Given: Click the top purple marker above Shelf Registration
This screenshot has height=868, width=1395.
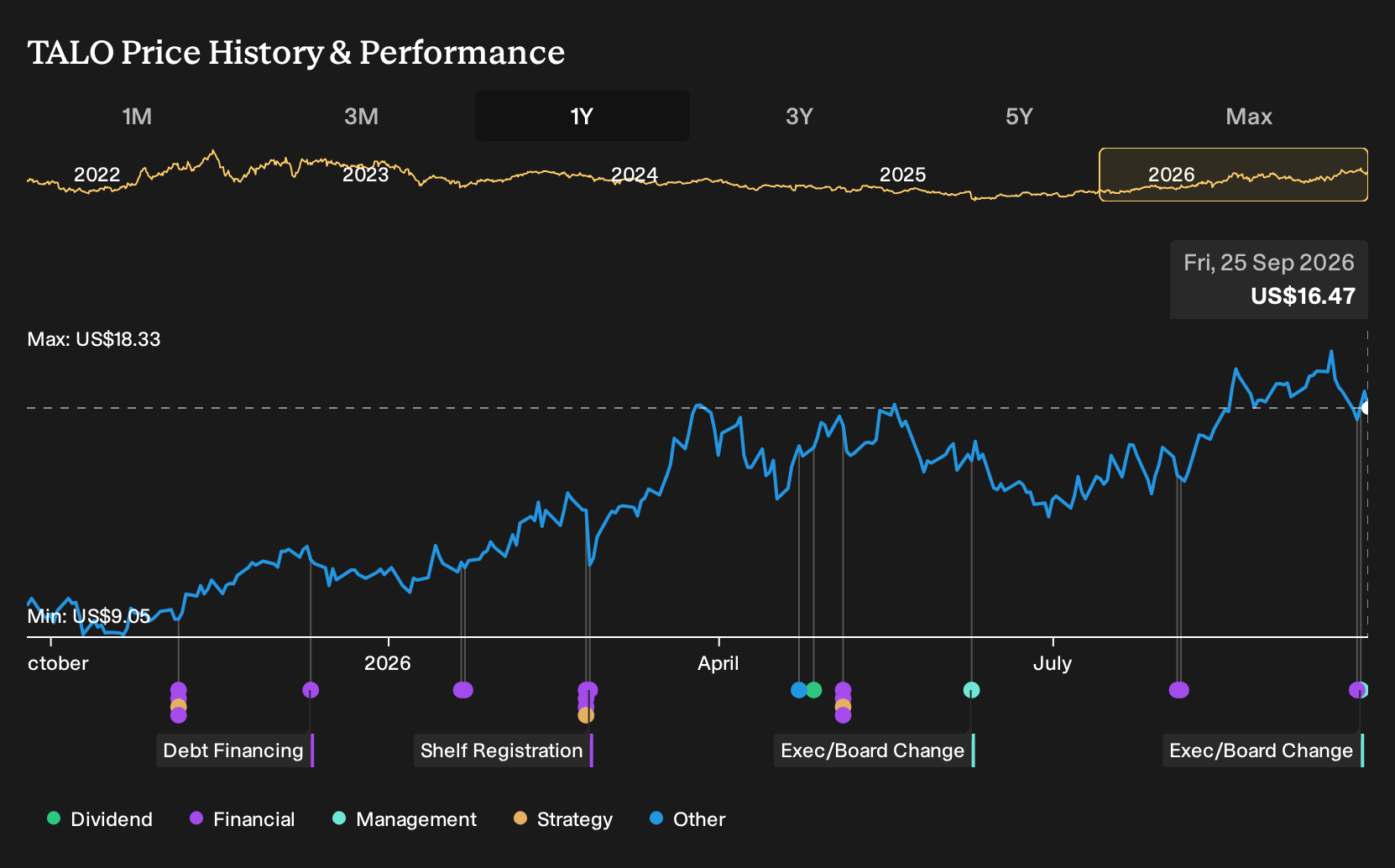Looking at the screenshot, I should coord(588,690).
